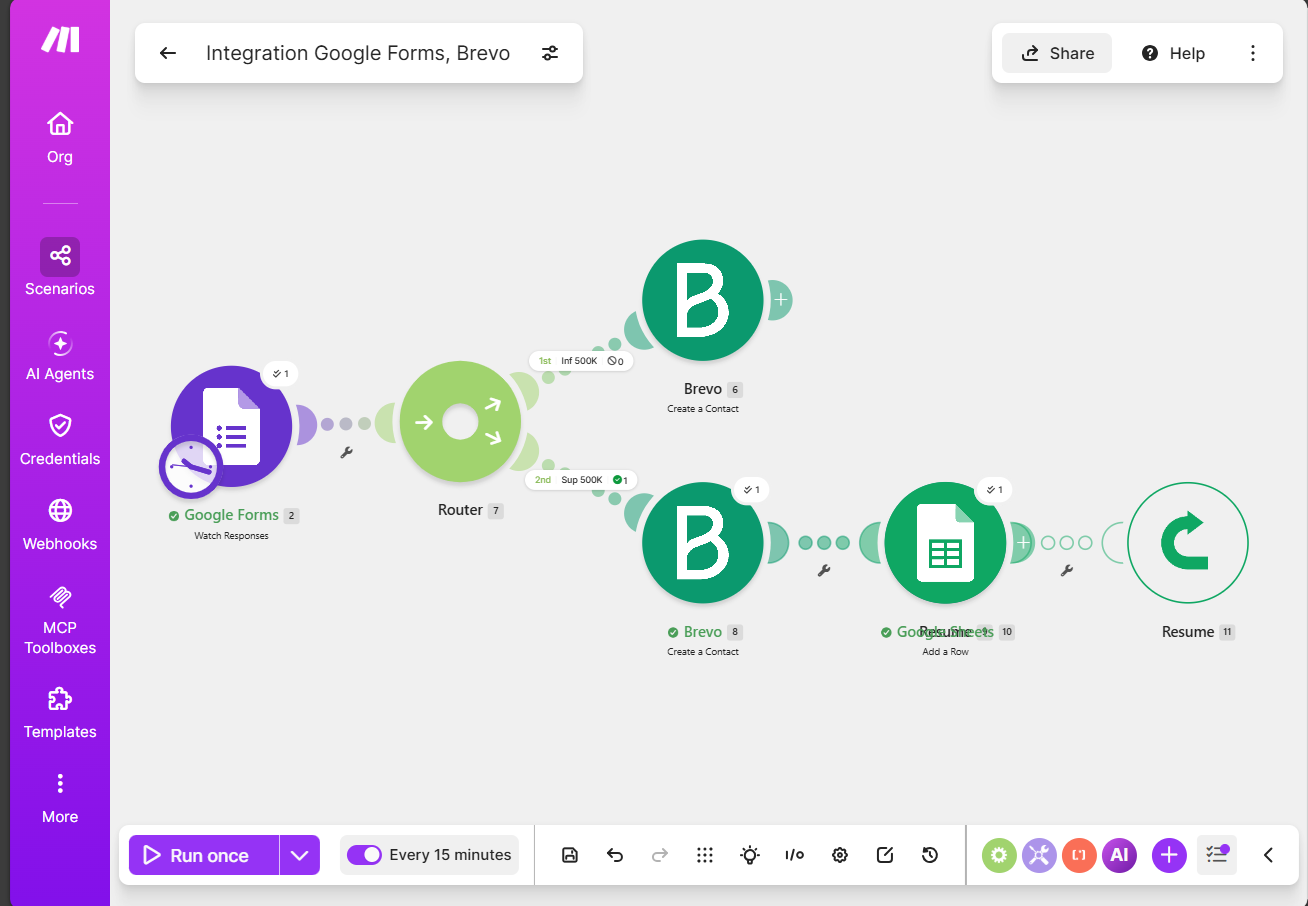Click the Add a Row label
The width and height of the screenshot is (1308, 906).
(x=945, y=652)
